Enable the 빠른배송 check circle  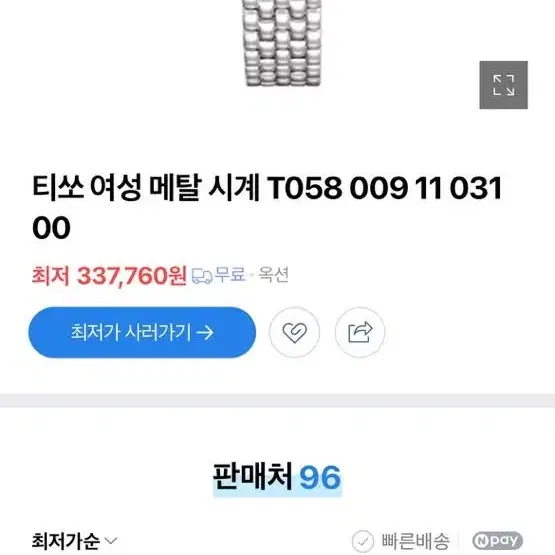click(363, 541)
